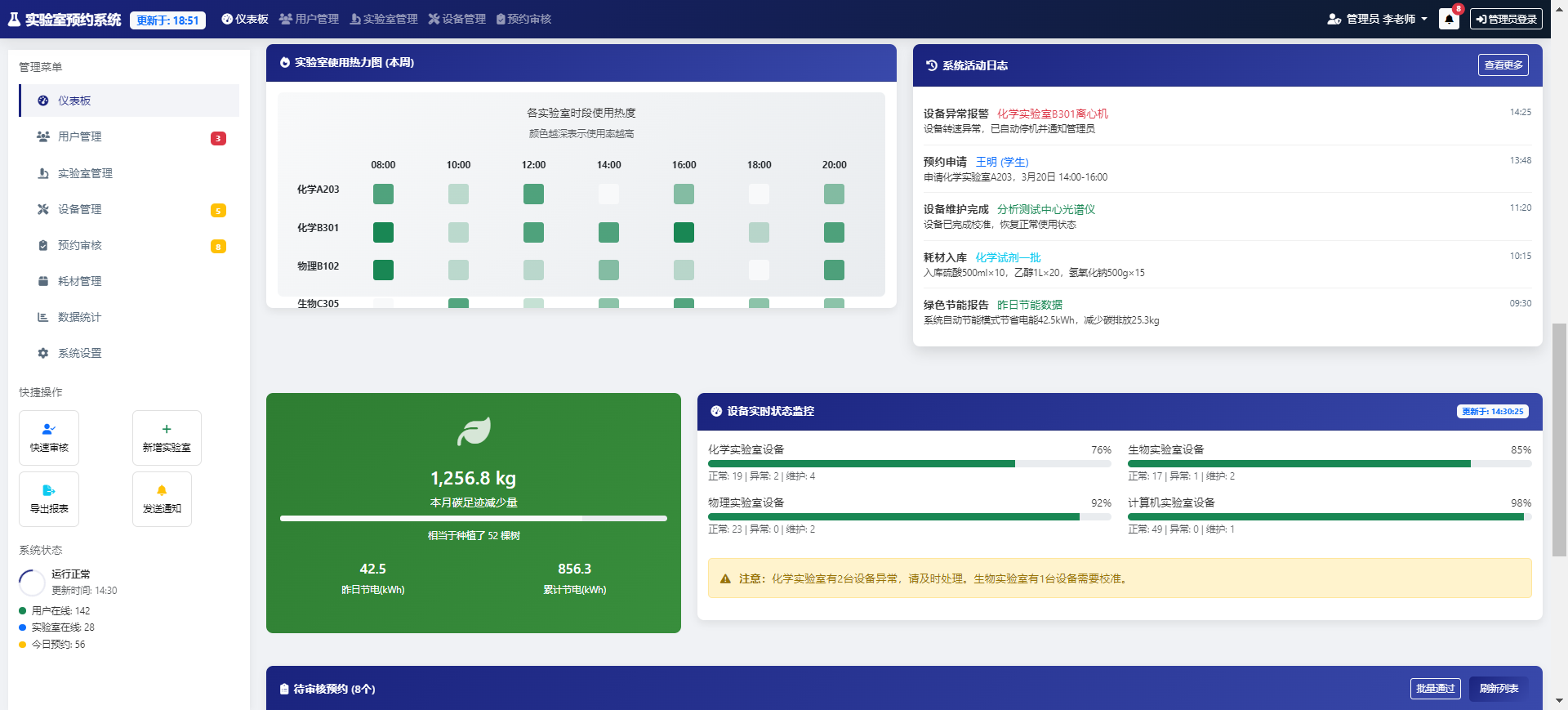1568x710 pixels.
Task: Click the 更新于: 18:51 header badge
Action: click(x=167, y=20)
